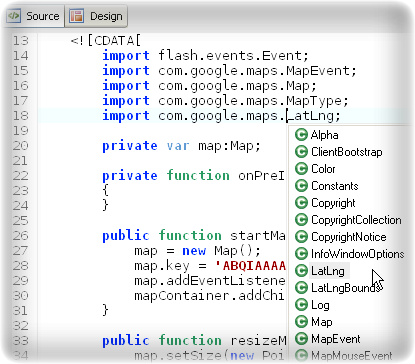Screen dimensions: 415x364
Task: Choose CopyrightNotice from the suggestions
Action: tap(349, 237)
